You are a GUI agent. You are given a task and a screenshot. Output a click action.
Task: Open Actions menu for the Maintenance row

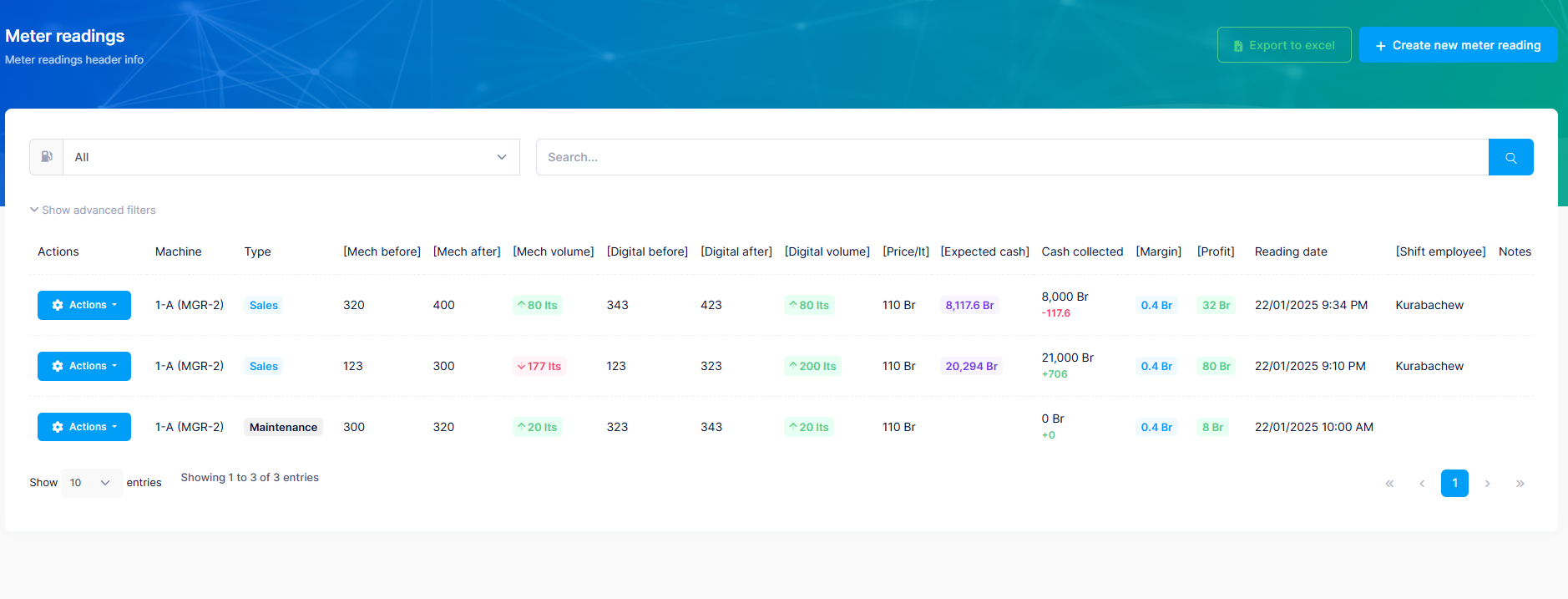84,427
